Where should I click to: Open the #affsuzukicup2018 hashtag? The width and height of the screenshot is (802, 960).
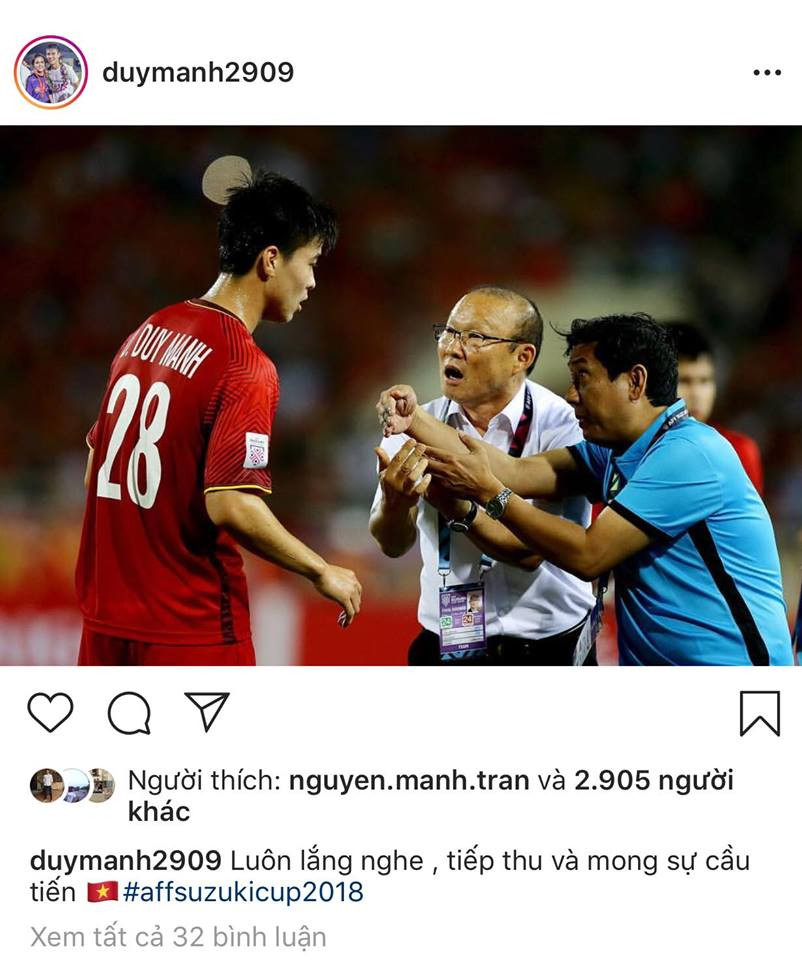pyautogui.click(x=243, y=891)
